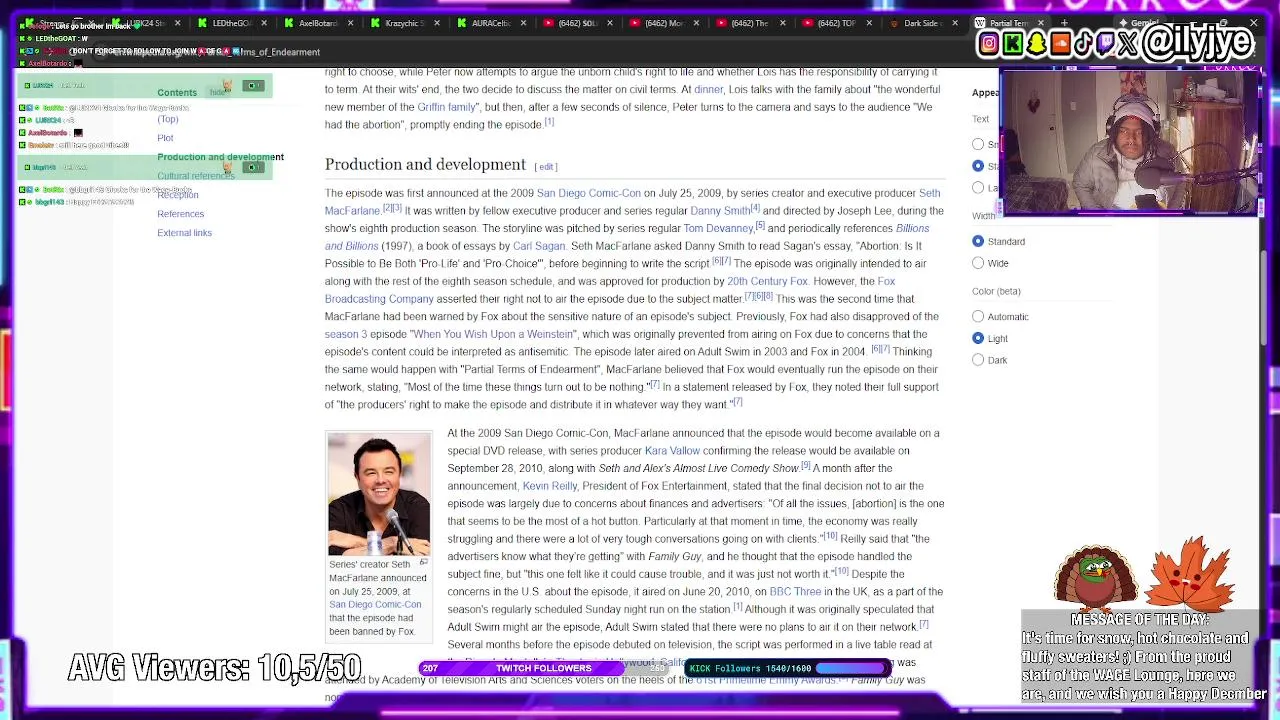The height and width of the screenshot is (720, 1280).
Task: Click citation [9] after Live Comedy Show
Action: 805,465
